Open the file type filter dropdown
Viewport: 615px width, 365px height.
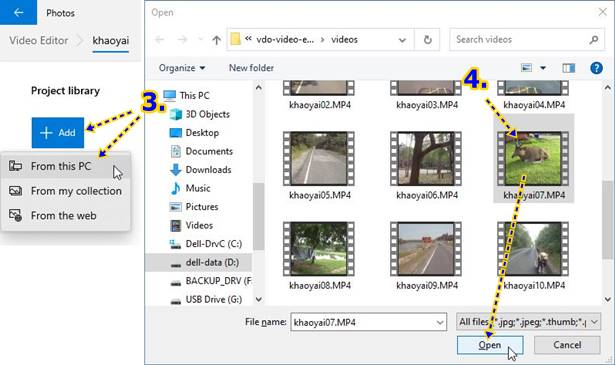tap(528, 322)
